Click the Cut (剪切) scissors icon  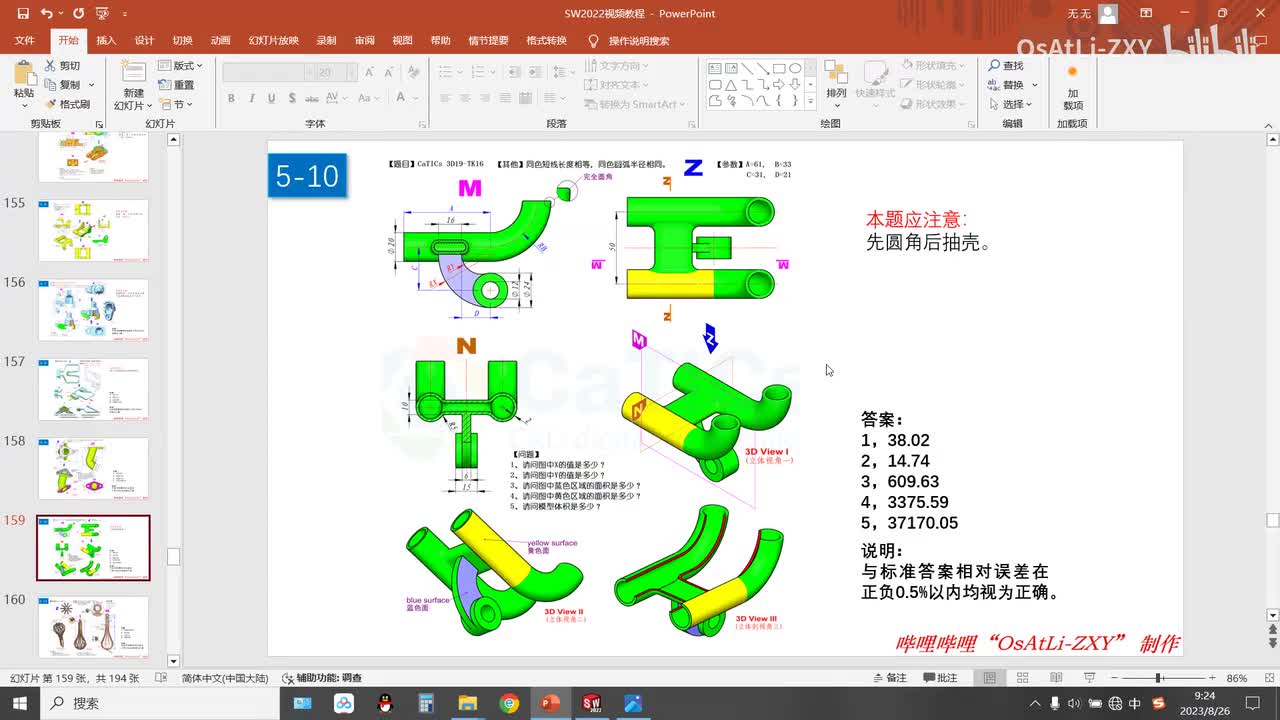tap(50, 66)
